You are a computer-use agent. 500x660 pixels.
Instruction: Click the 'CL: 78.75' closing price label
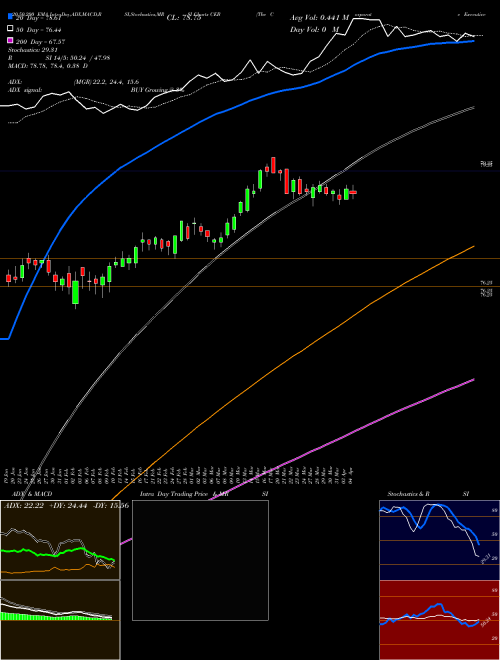click(x=184, y=18)
